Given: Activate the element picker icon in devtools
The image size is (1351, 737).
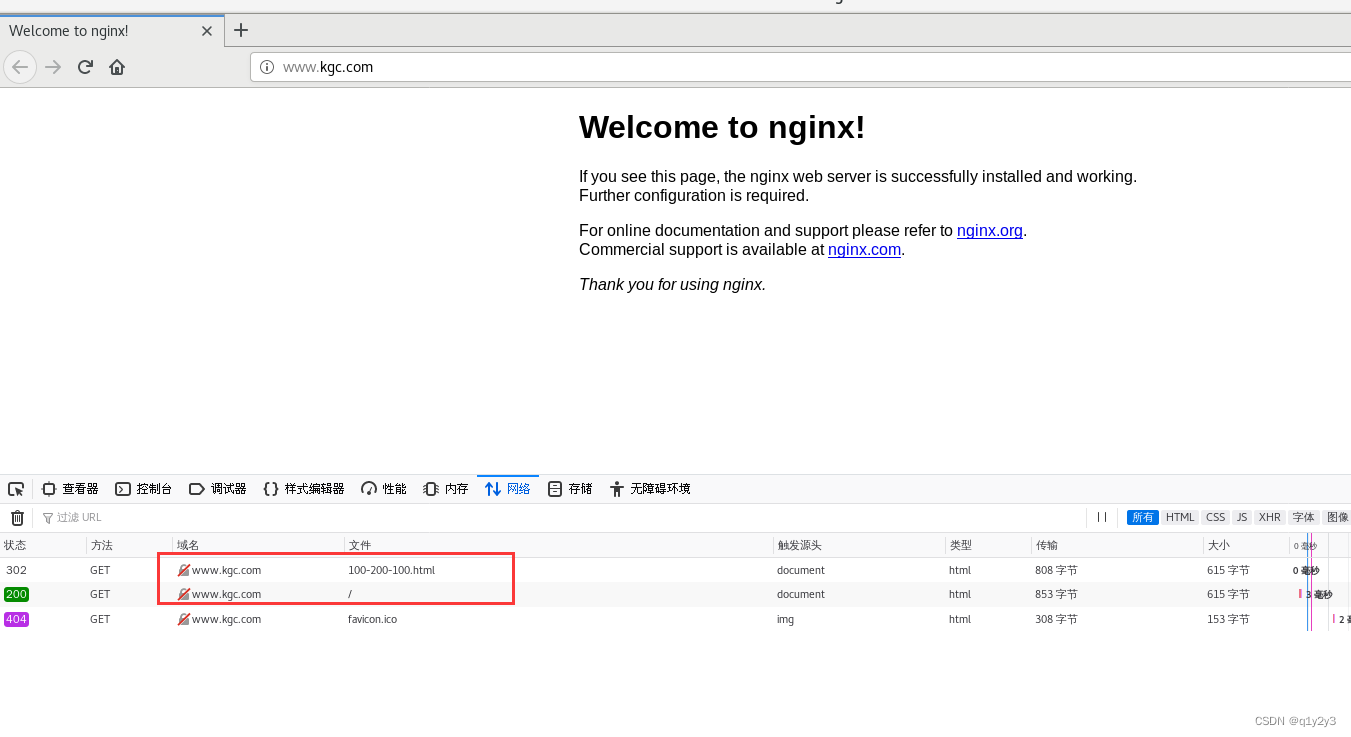Looking at the screenshot, I should [x=16, y=489].
